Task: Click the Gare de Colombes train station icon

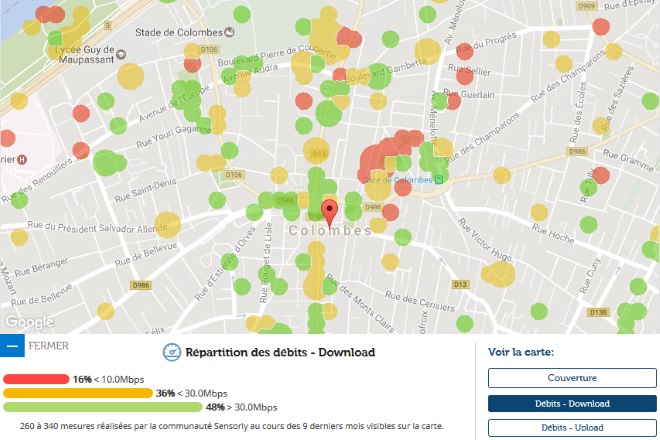Action: tap(439, 179)
